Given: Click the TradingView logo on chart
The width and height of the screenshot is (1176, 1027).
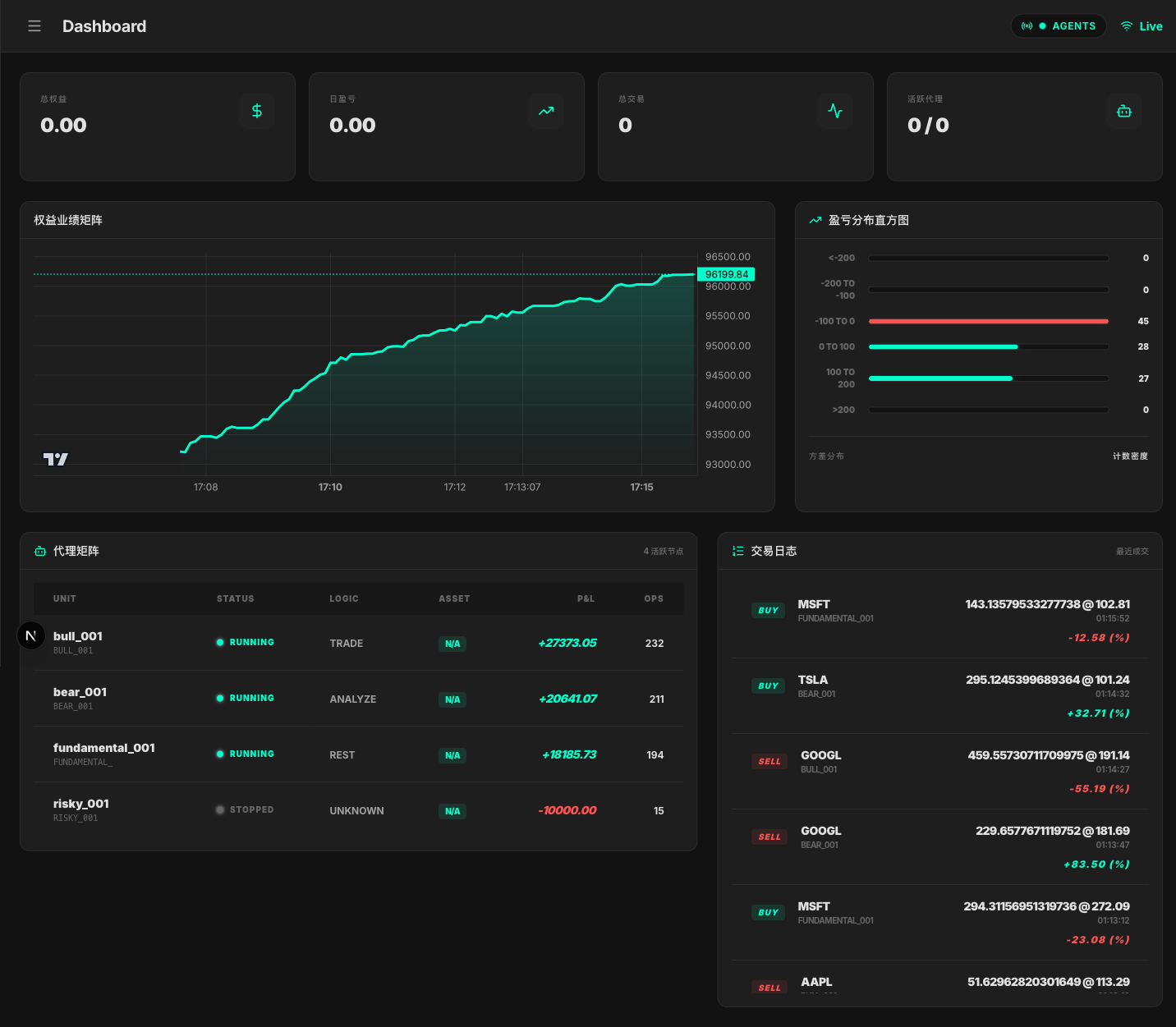Looking at the screenshot, I should coord(56,459).
